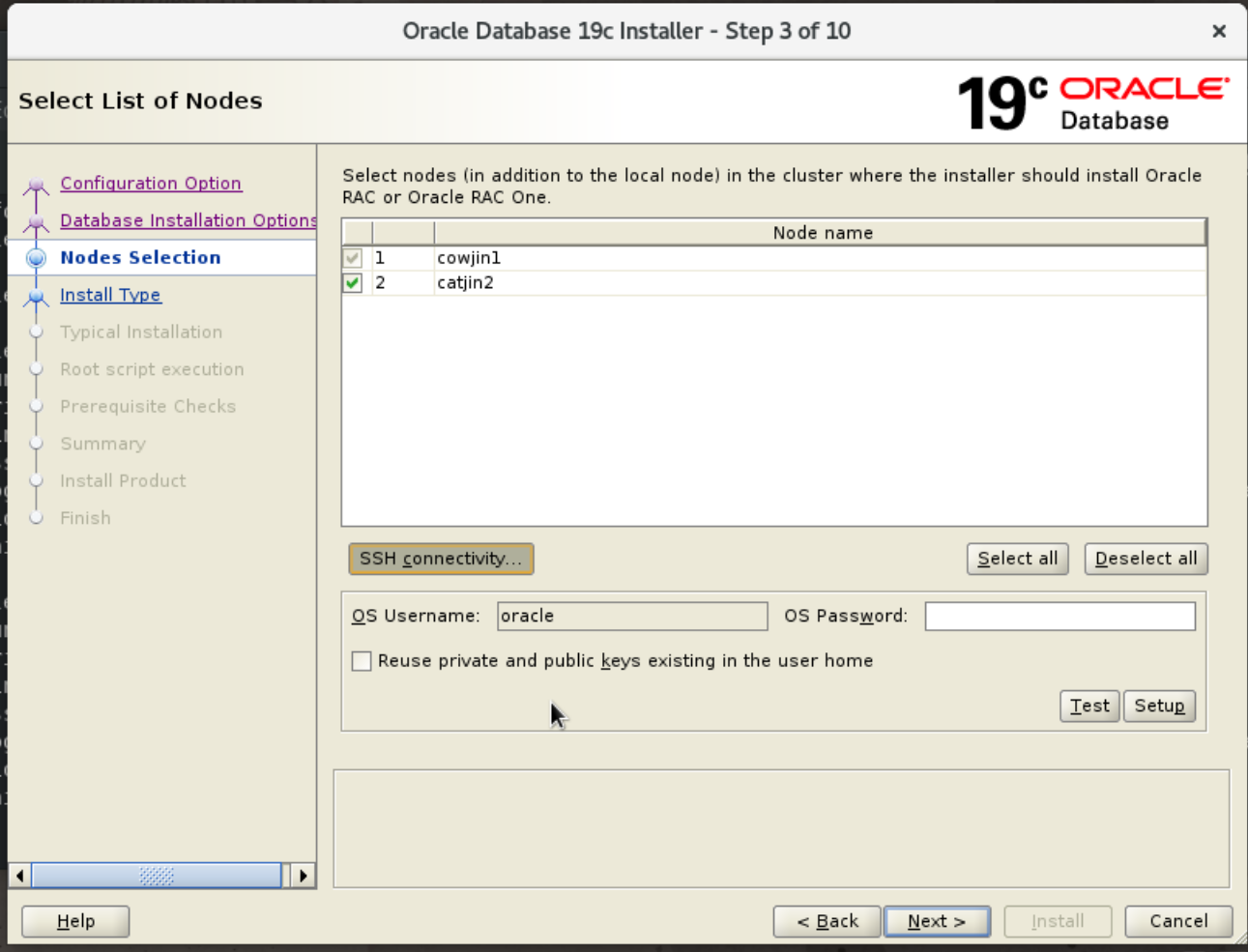Toggle the checkbox for node cowjin1
The image size is (1248, 952).
[353, 258]
